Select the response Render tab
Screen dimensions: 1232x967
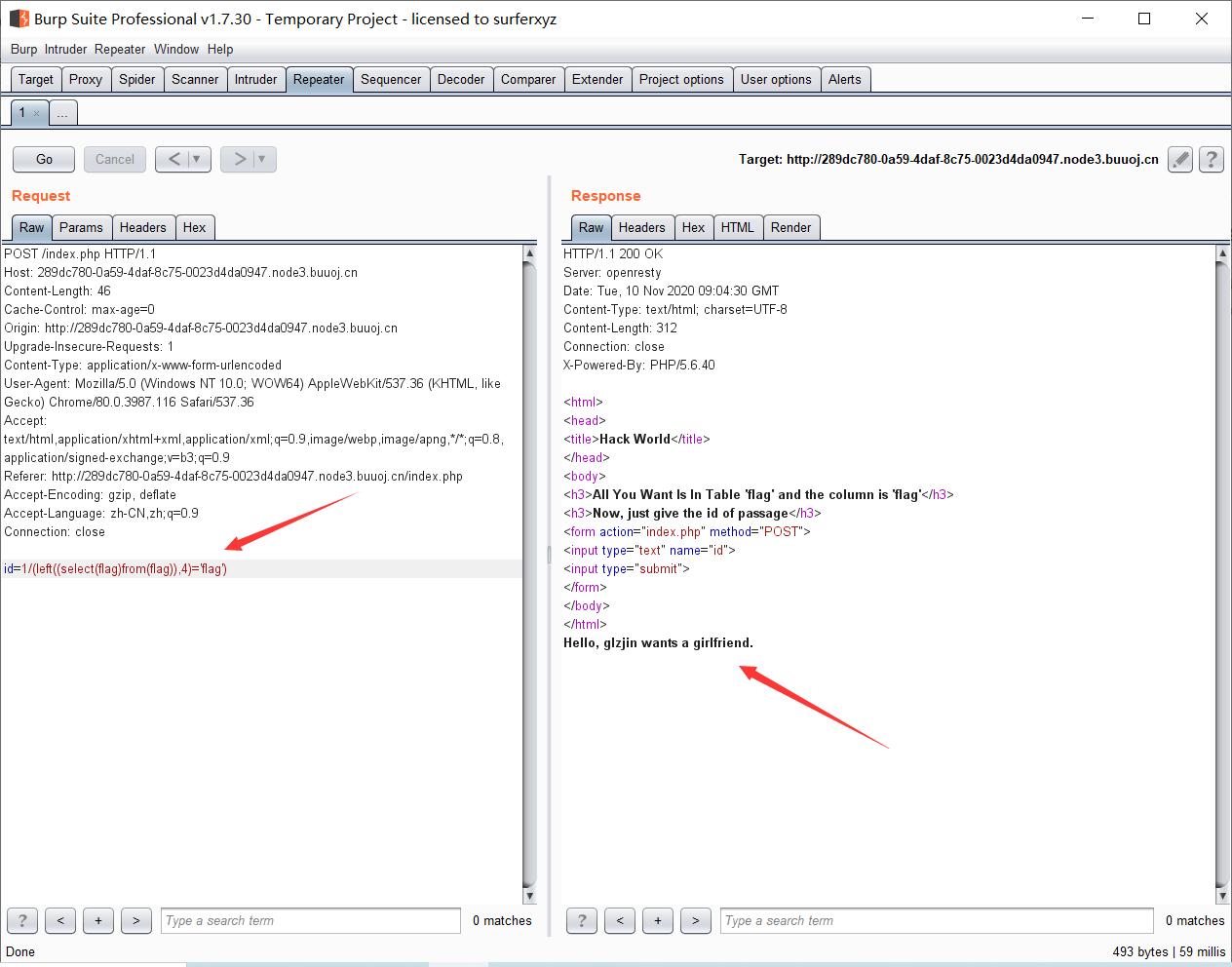(x=791, y=227)
